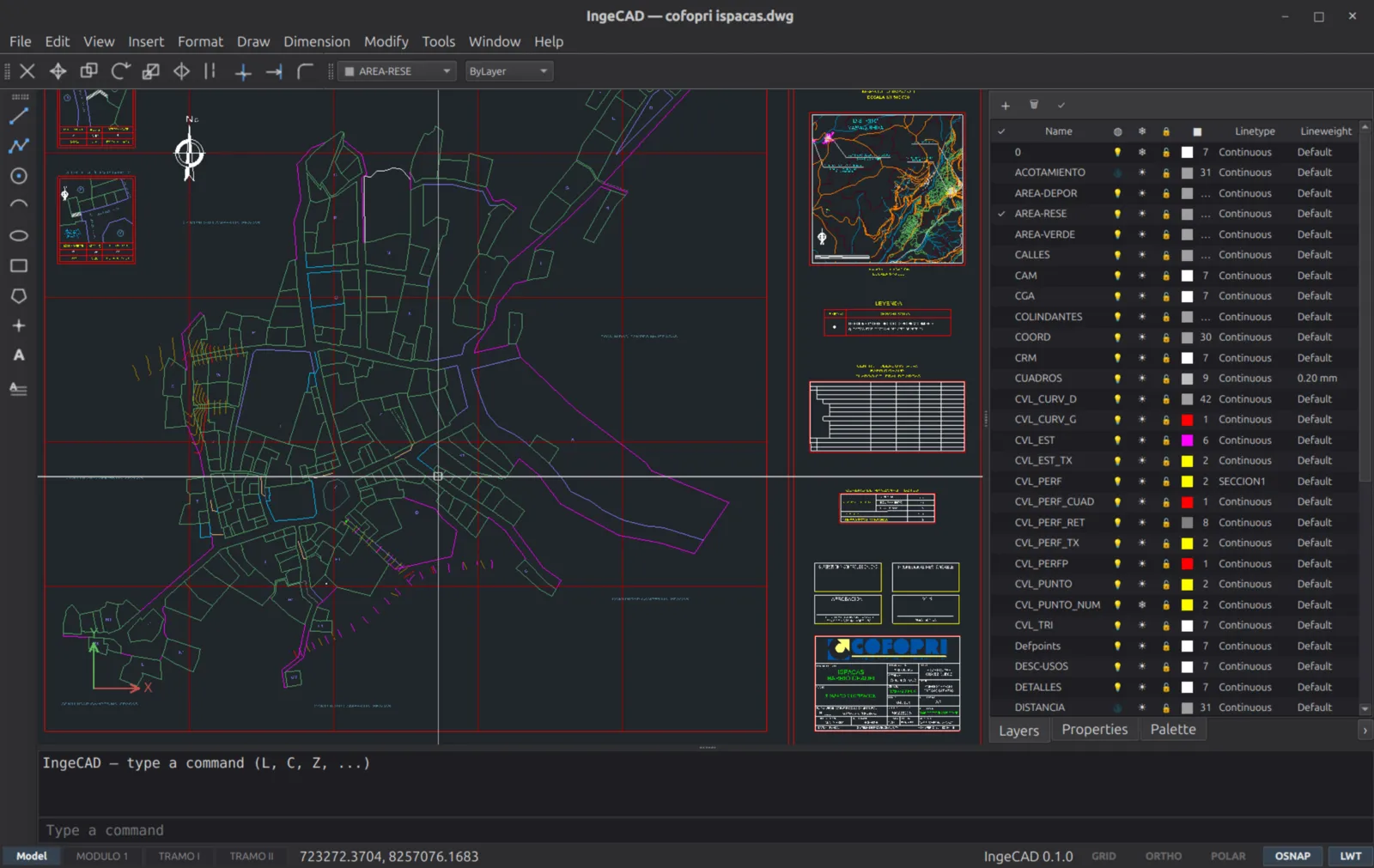Pick the Point draw tool

tap(19, 325)
